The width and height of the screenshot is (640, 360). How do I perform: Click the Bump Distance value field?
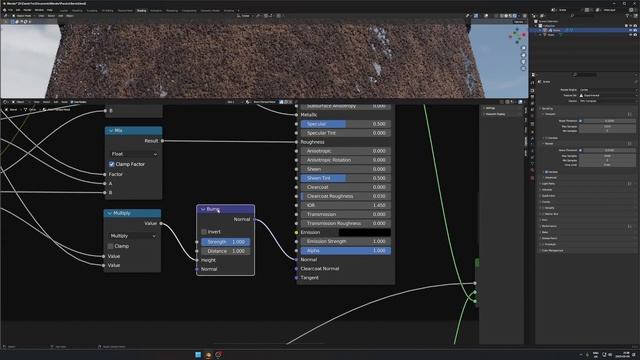(226, 251)
